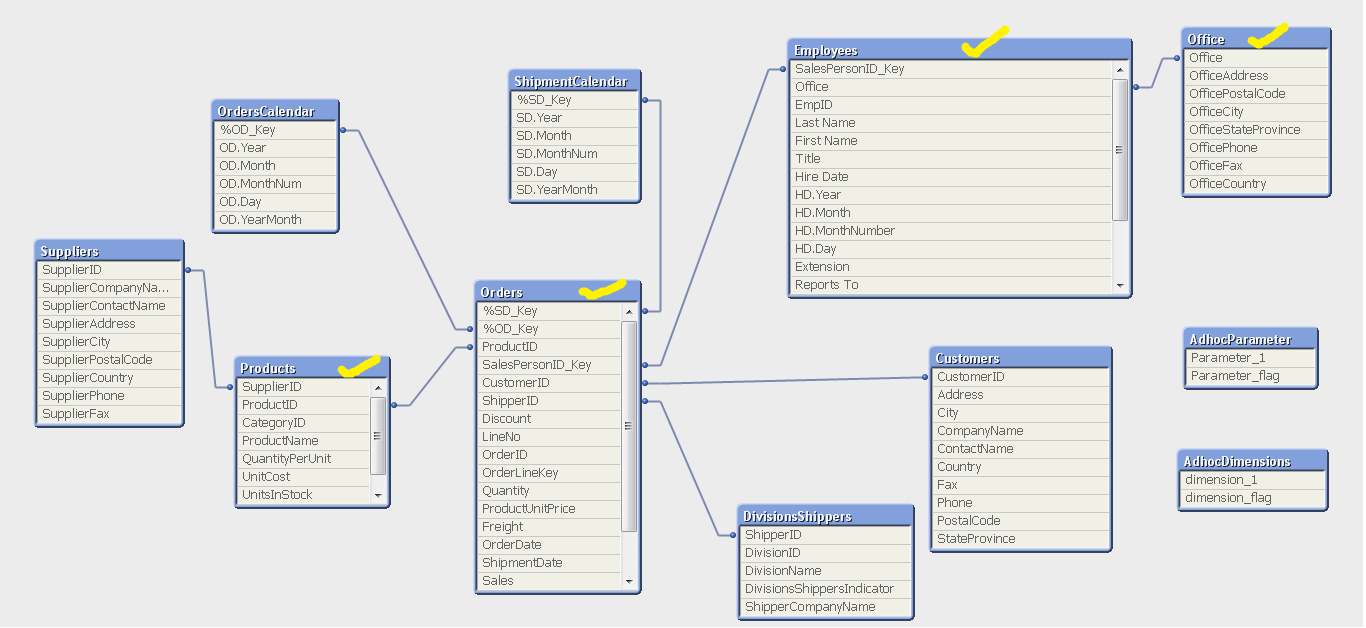Select the AdhocParameter table header

[1250, 338]
